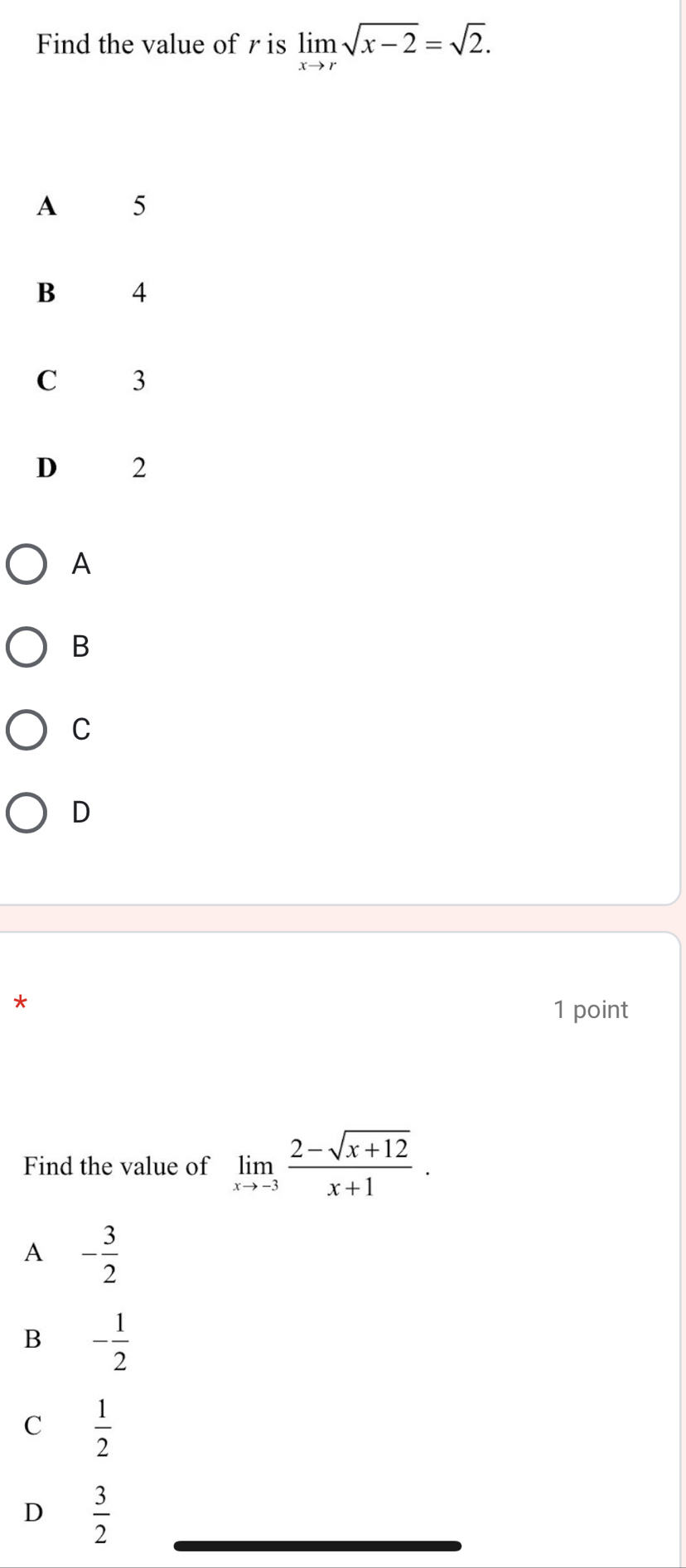Tap choice 'A 5' in the first question image
The image size is (686, 1568).
[x=91, y=205]
